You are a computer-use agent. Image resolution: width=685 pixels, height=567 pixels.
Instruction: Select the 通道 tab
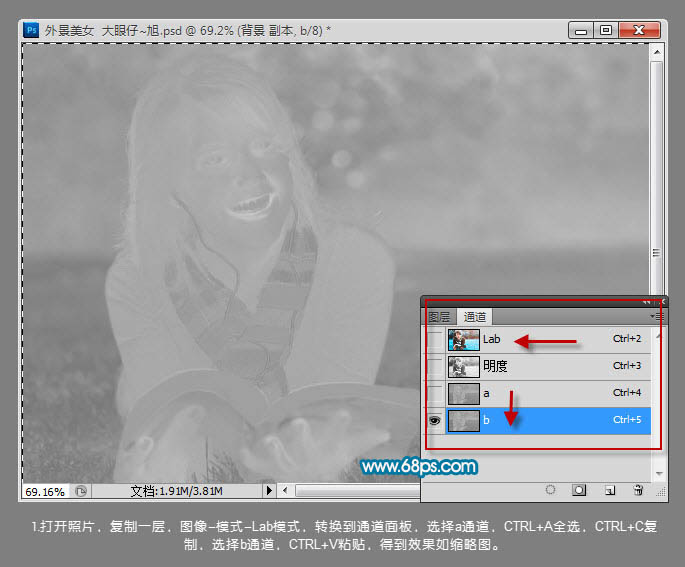coord(474,317)
